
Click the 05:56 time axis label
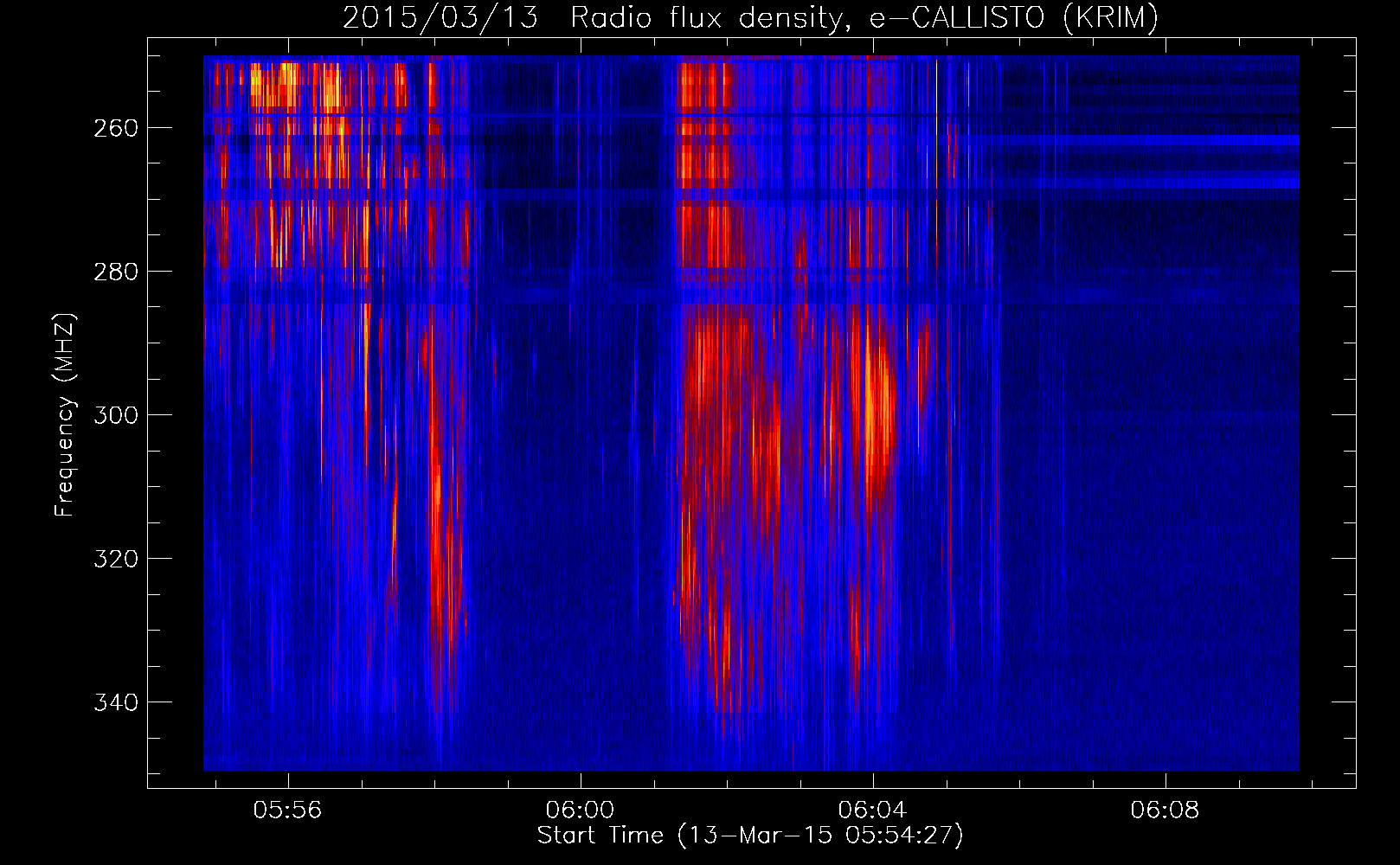(287, 810)
